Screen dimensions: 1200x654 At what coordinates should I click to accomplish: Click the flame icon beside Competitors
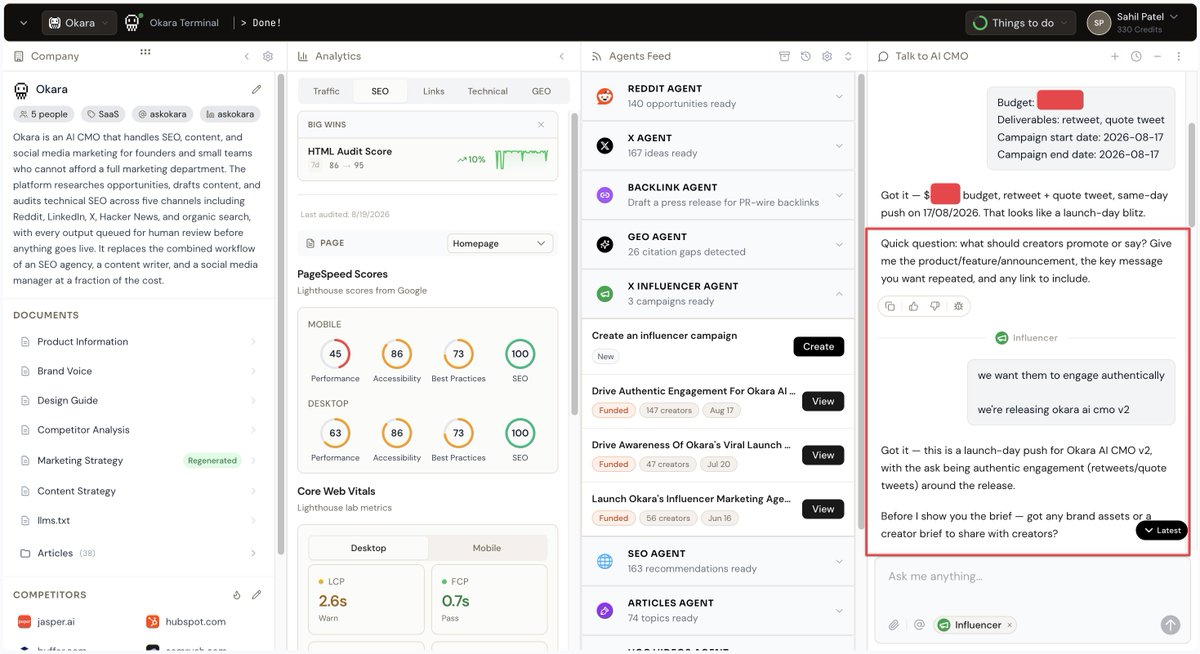[x=237, y=595]
